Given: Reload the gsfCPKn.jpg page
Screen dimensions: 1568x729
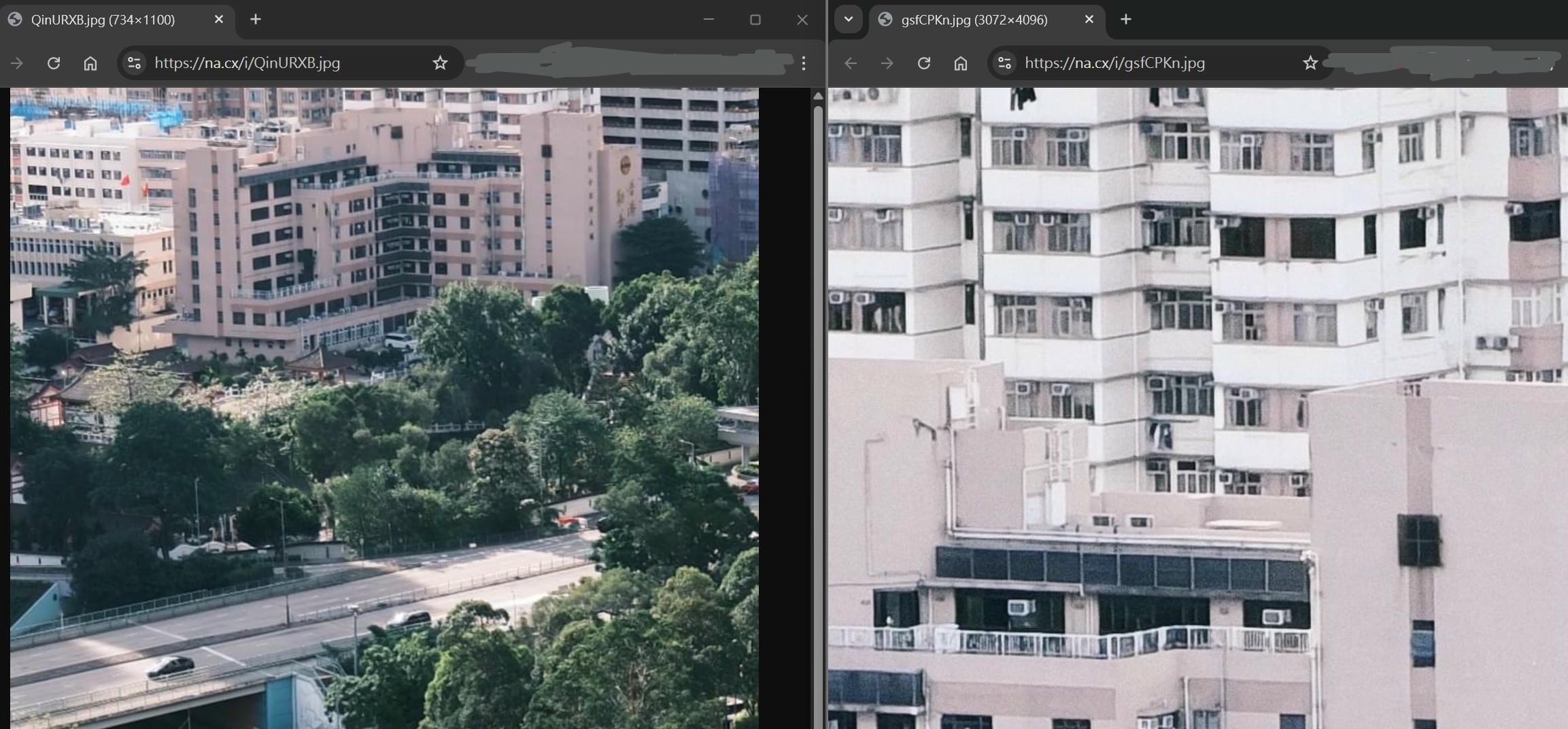Looking at the screenshot, I should [924, 63].
